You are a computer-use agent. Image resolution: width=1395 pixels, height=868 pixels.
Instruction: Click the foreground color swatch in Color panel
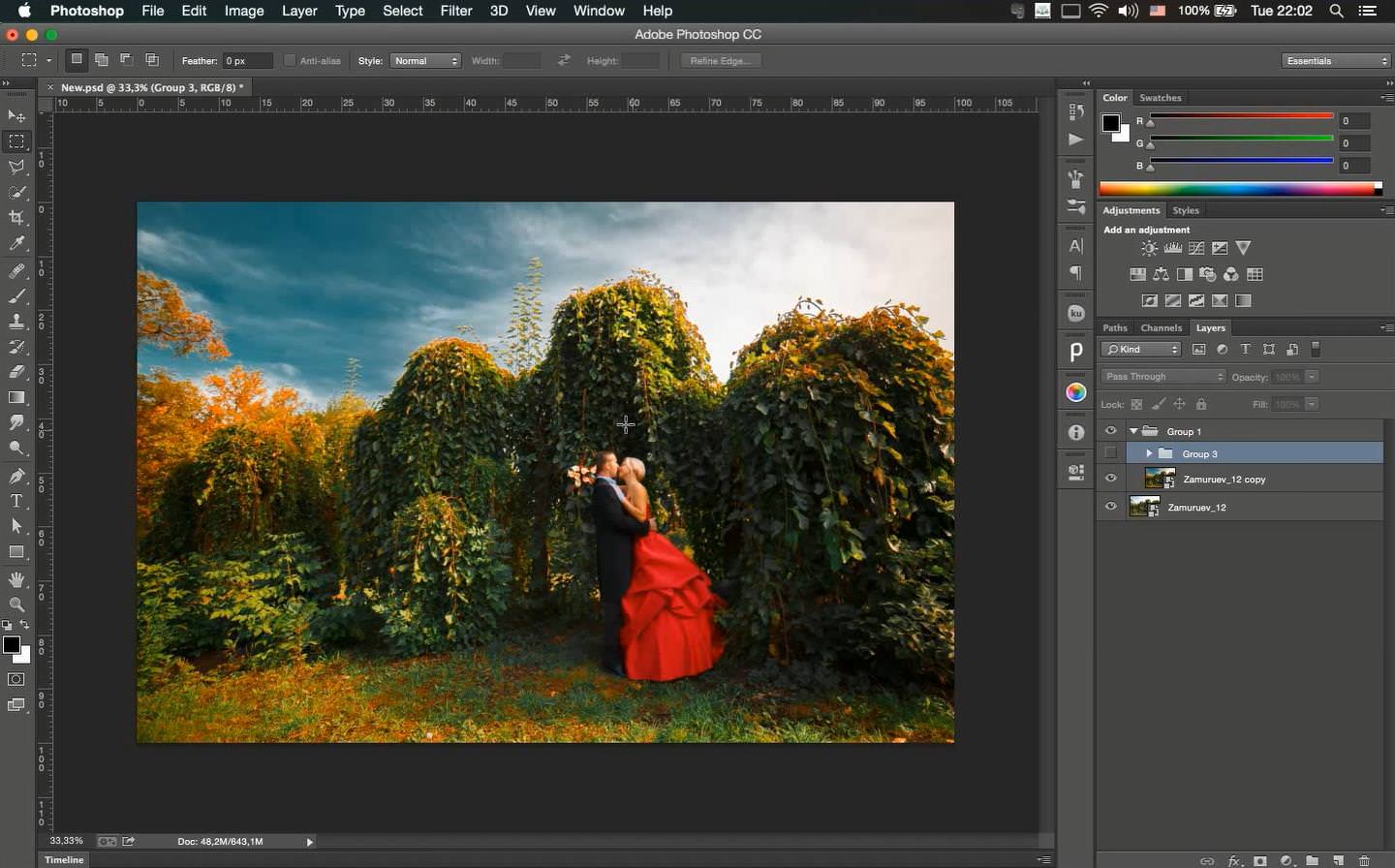coord(1111,123)
